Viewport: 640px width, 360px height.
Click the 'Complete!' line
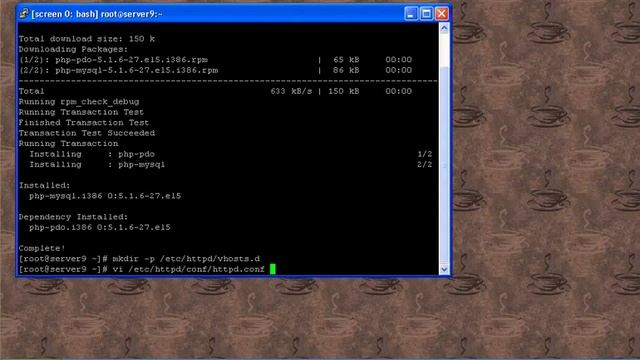point(42,248)
